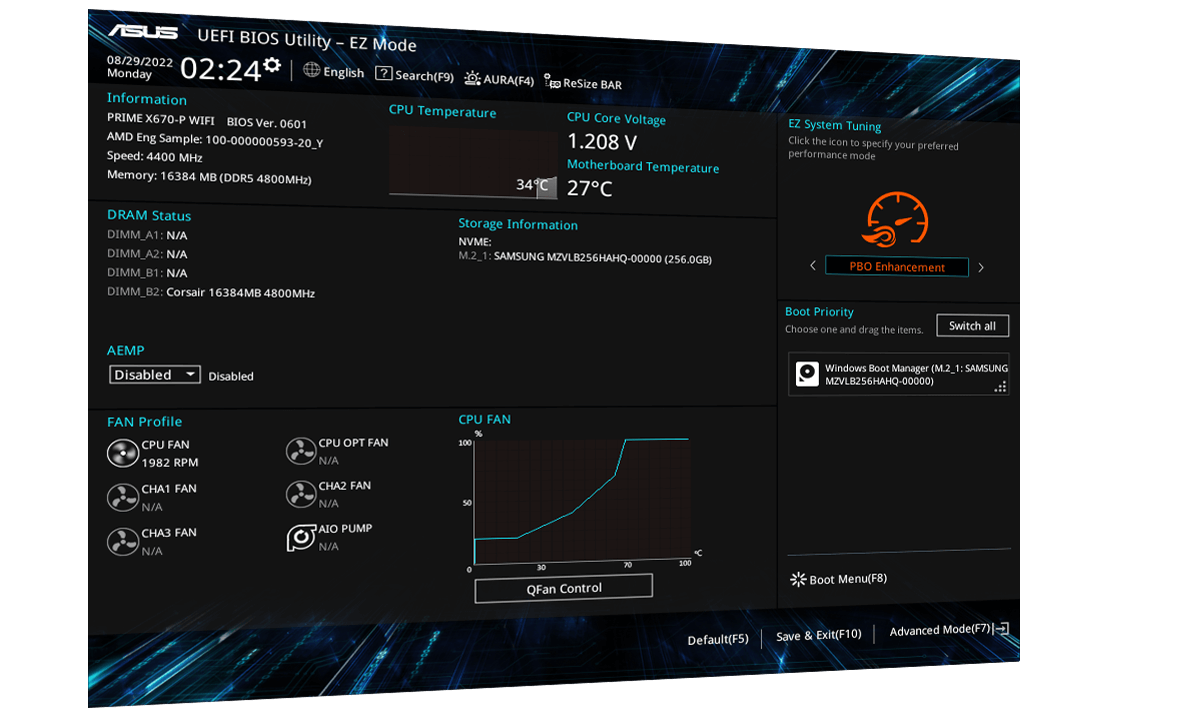This screenshot has width=1200, height=720.
Task: Go to next tuning mode with right arrow
Action: 981,267
